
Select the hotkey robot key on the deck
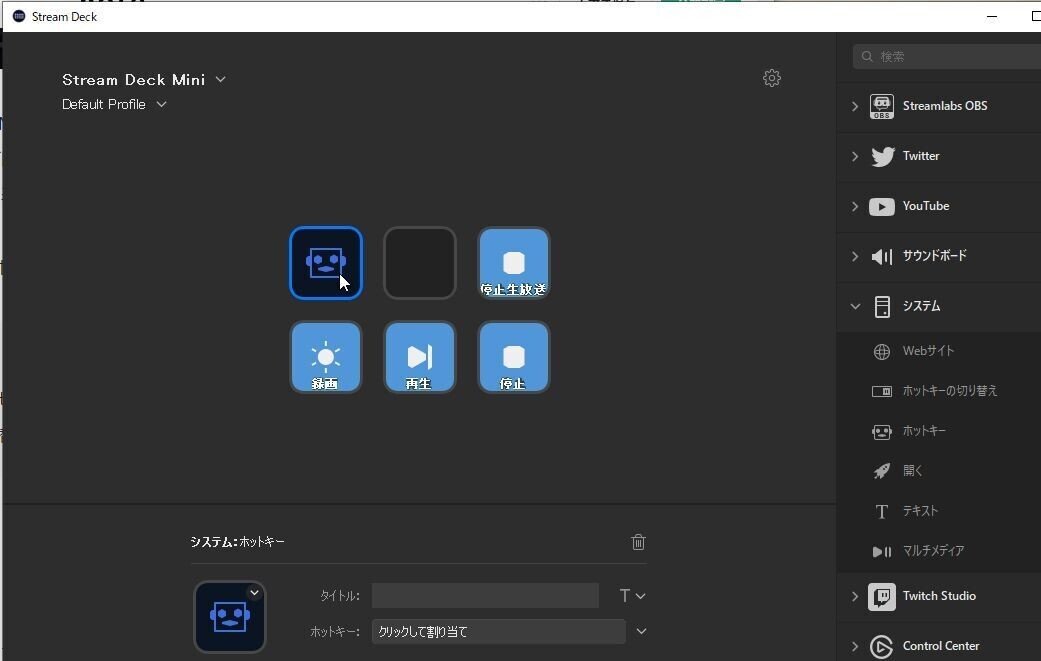coord(325,263)
